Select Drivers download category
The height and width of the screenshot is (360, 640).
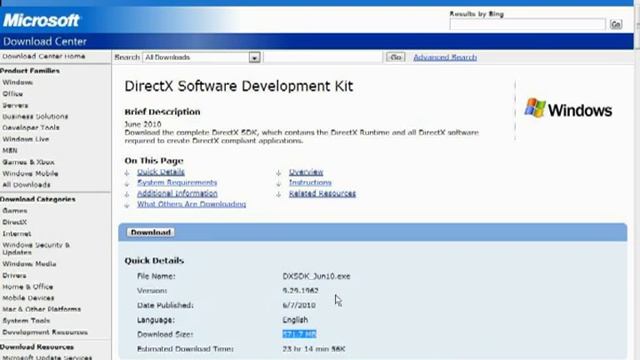(x=14, y=276)
